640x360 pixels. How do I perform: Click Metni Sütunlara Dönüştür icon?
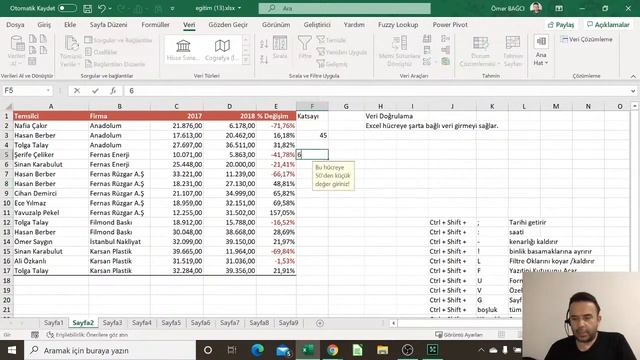399,51
